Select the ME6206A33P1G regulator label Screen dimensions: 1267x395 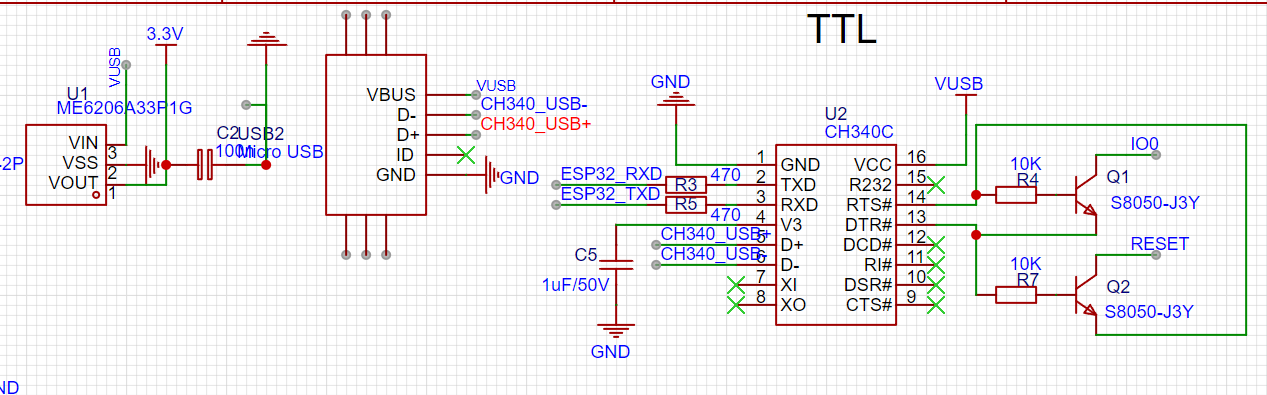pyautogui.click(x=123, y=107)
